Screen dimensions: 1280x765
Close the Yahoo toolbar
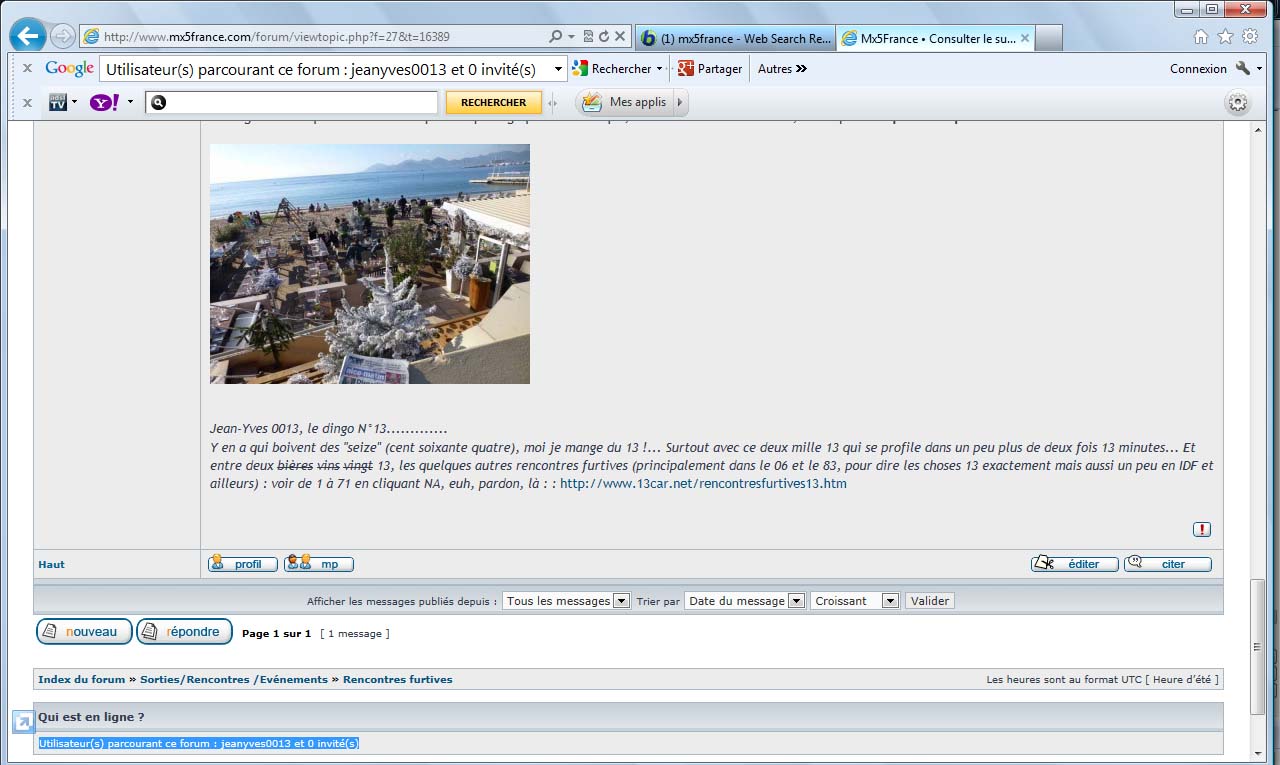27,102
